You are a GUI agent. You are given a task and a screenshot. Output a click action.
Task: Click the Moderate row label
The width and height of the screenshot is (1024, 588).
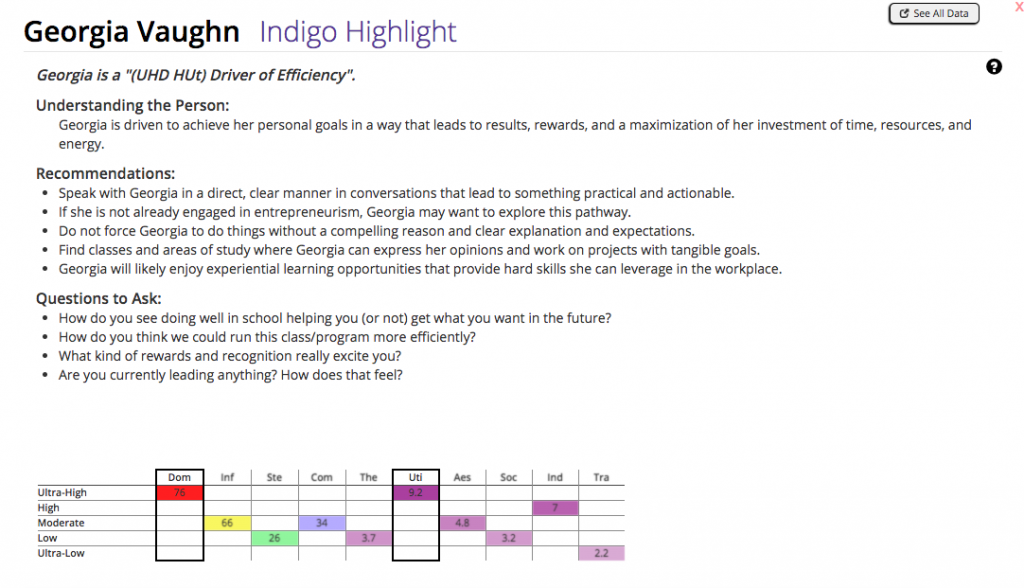pos(62,522)
